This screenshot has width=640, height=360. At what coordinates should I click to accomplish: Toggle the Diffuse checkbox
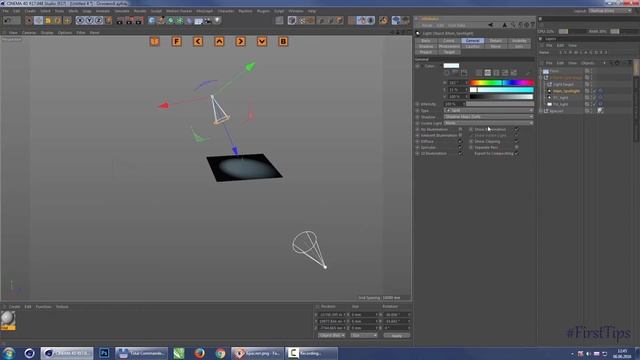[x=460, y=141]
